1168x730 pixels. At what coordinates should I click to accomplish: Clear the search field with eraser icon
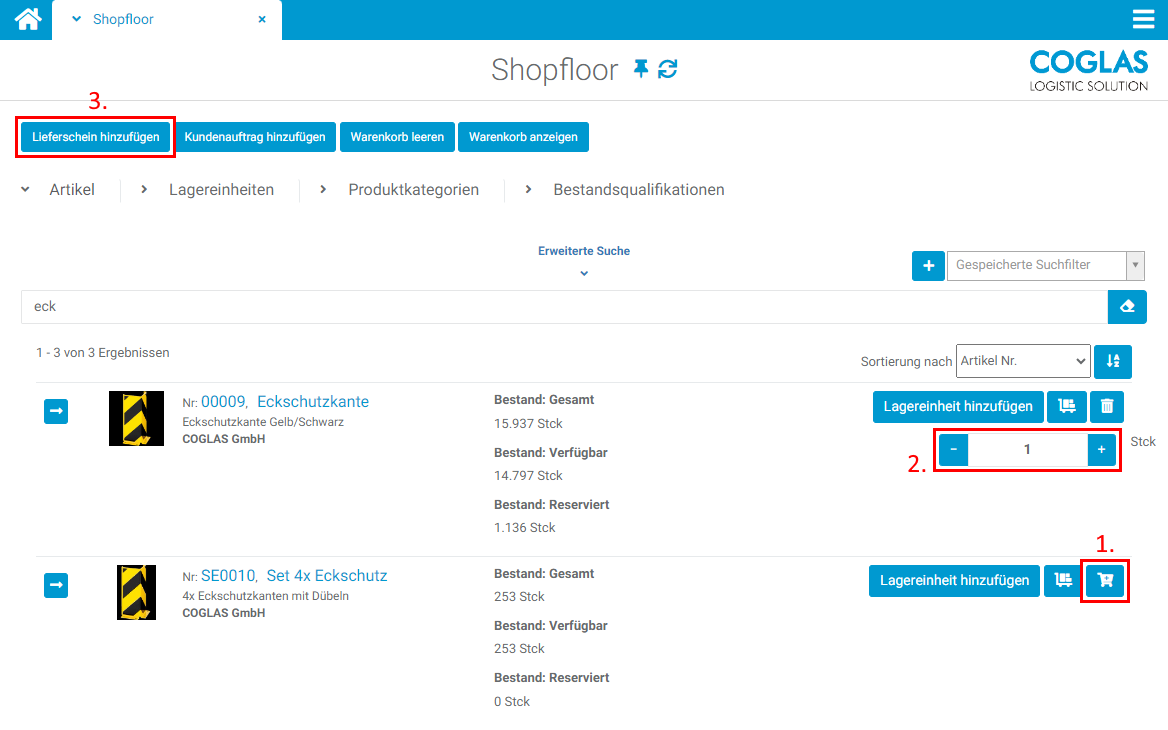(x=1127, y=307)
